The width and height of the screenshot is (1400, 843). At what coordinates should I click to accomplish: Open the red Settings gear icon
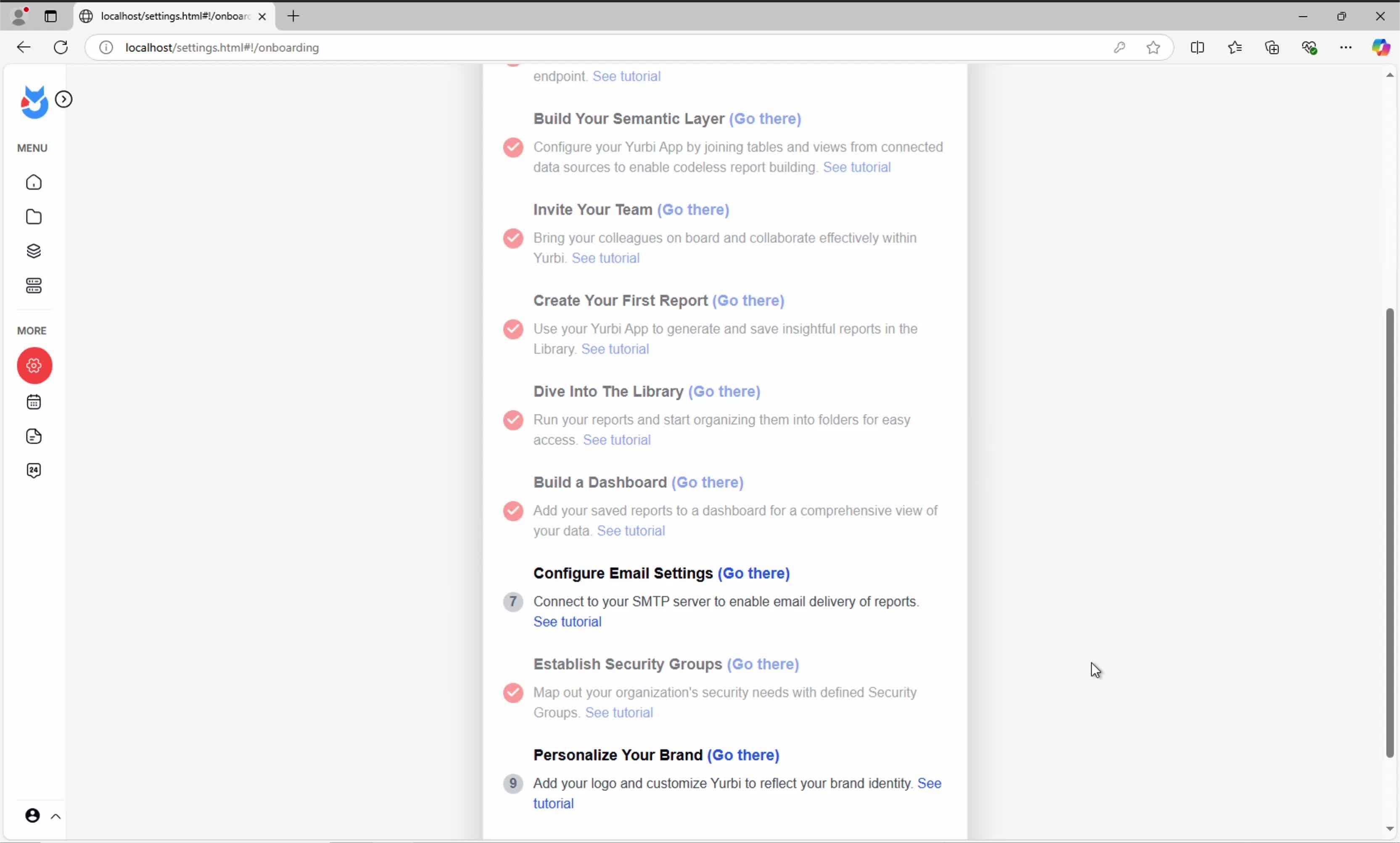34,365
